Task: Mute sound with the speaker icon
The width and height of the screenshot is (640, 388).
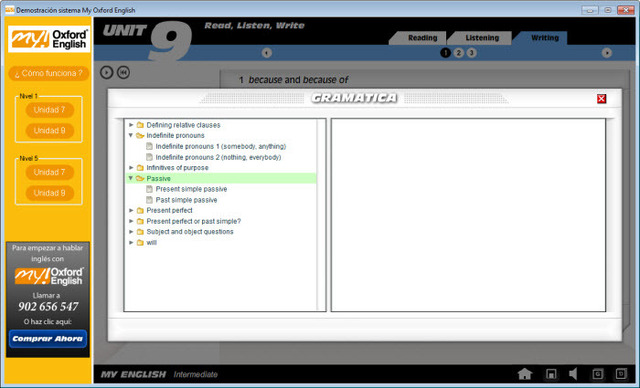Action: point(573,374)
